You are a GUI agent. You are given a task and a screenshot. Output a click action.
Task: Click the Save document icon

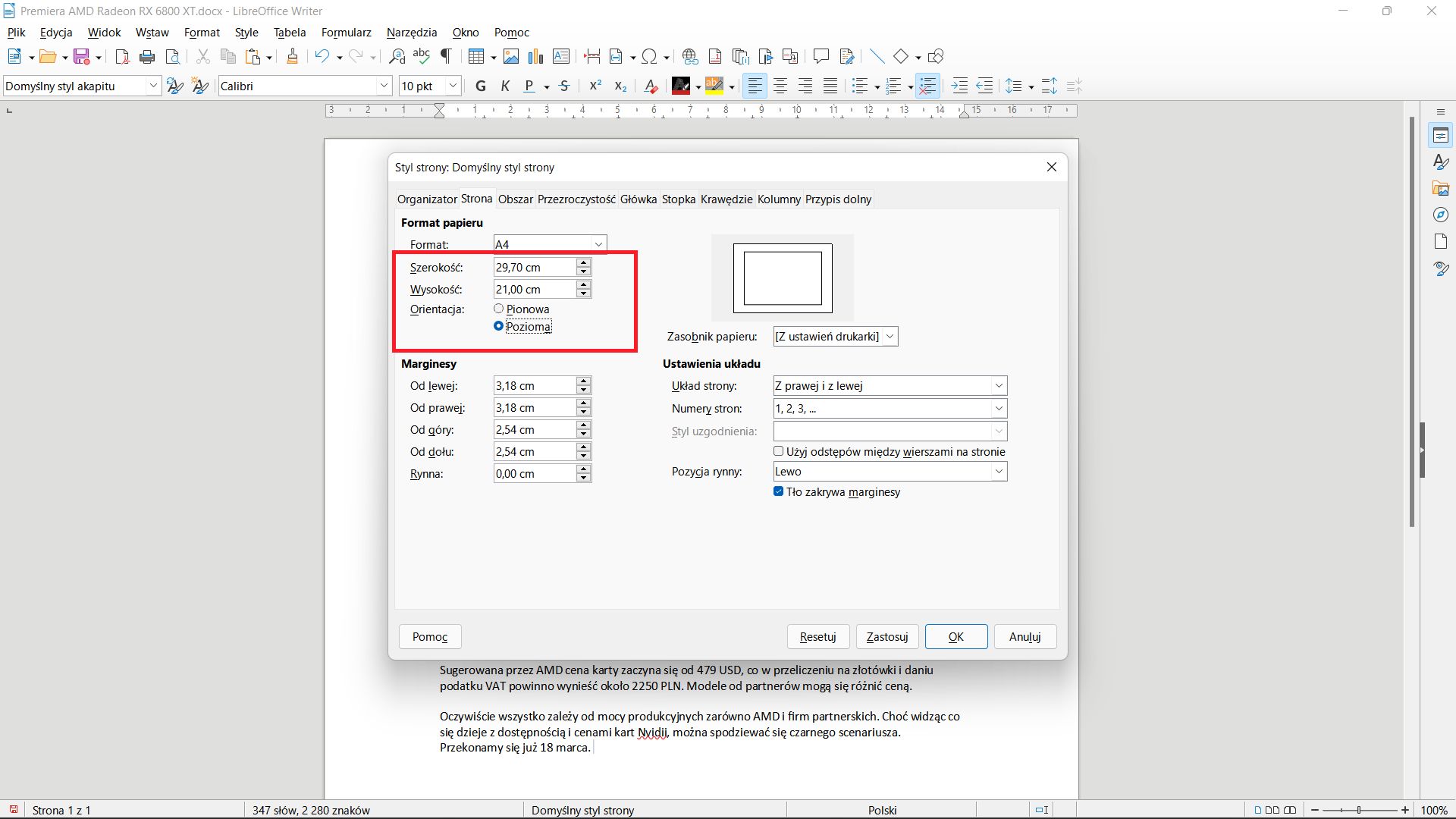(82, 57)
